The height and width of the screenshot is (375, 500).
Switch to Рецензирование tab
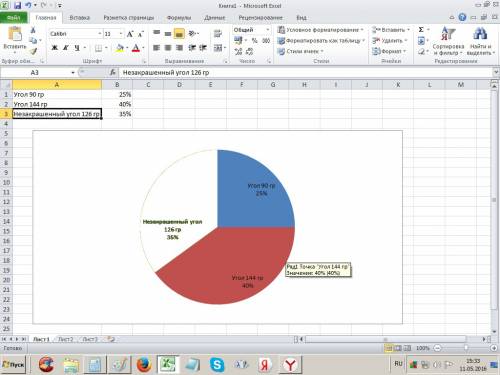[260, 18]
